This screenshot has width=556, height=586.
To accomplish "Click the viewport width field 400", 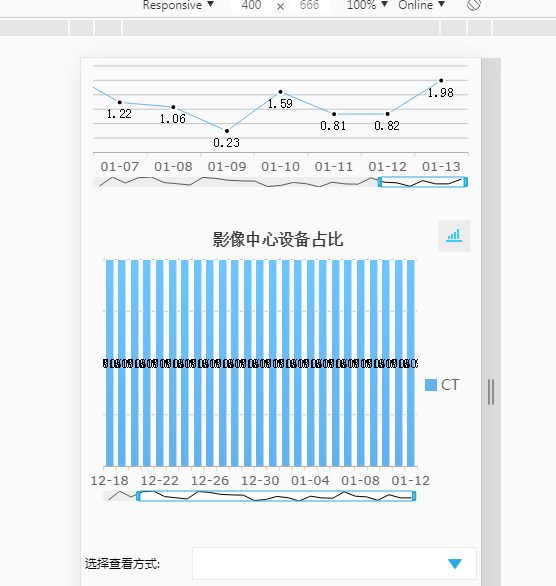I will [251, 5].
